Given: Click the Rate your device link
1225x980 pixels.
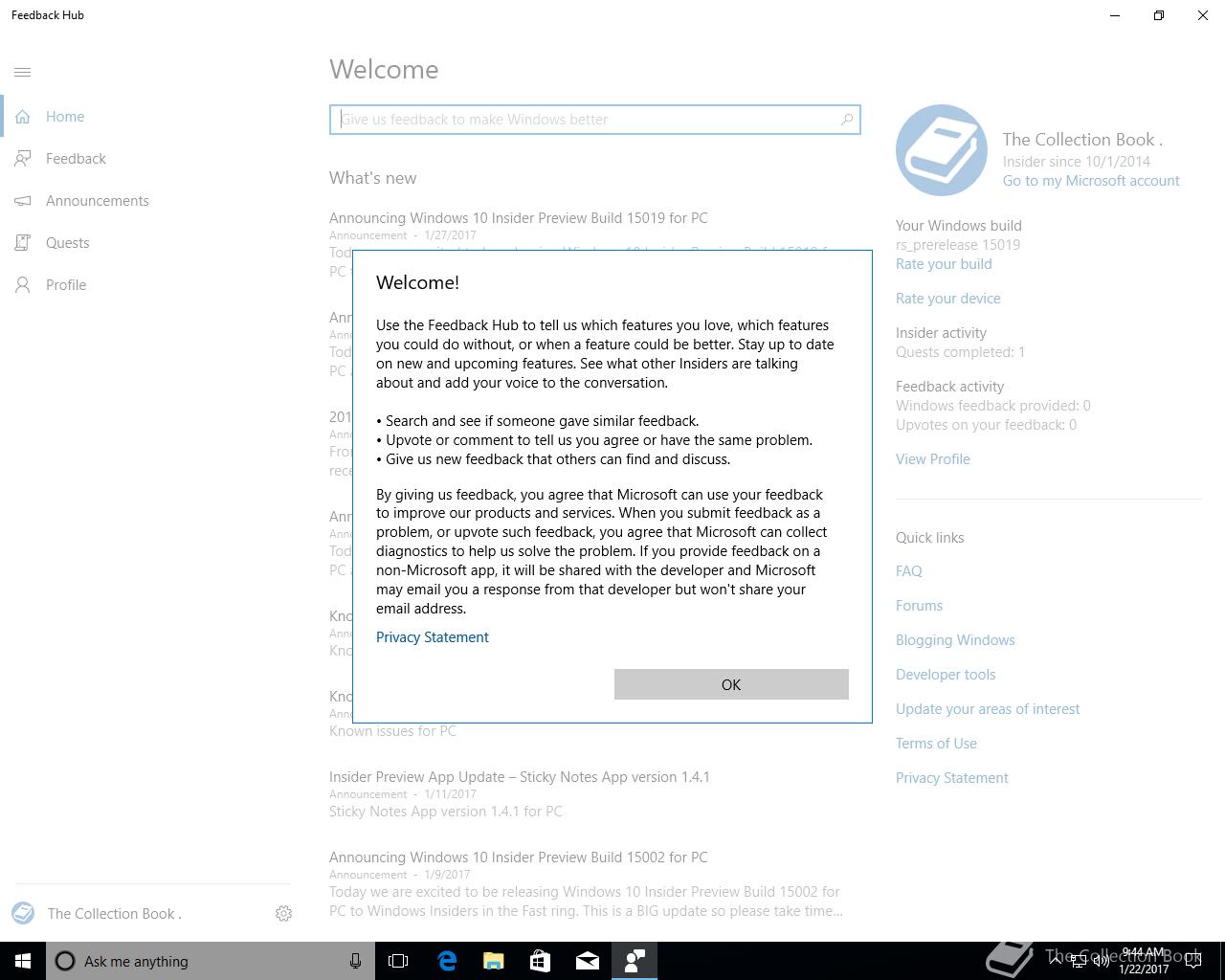Looking at the screenshot, I should coord(948,299).
